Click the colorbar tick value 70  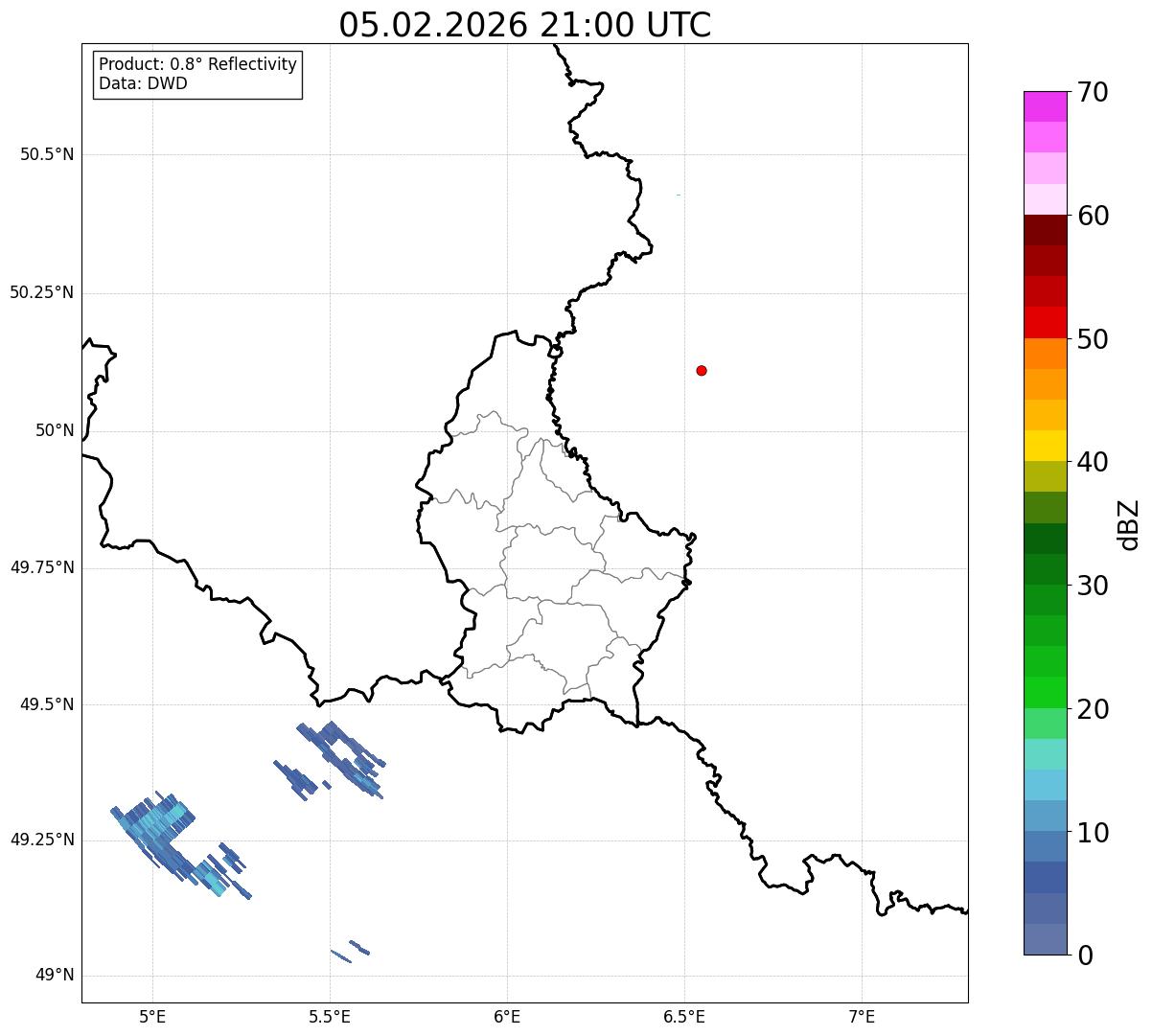(1092, 92)
